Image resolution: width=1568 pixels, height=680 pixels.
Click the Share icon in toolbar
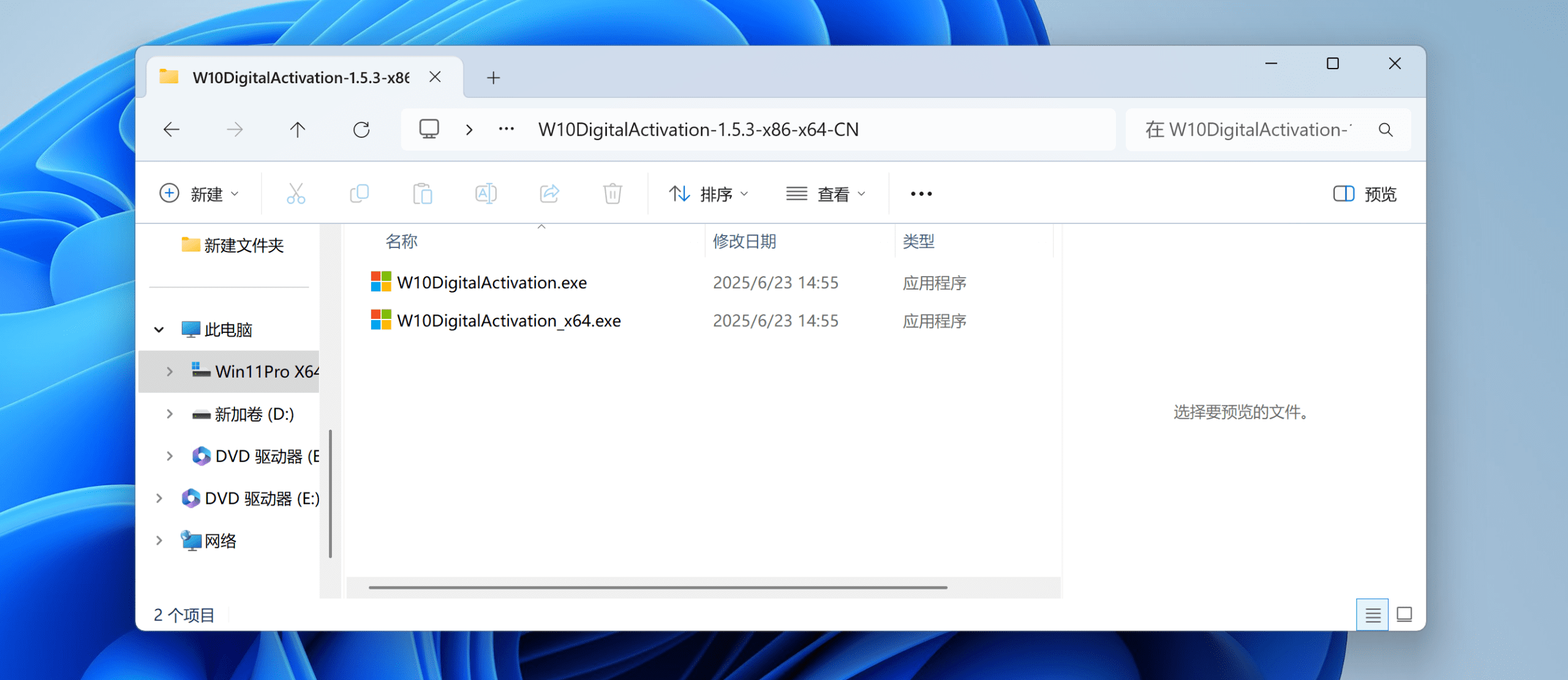point(549,194)
